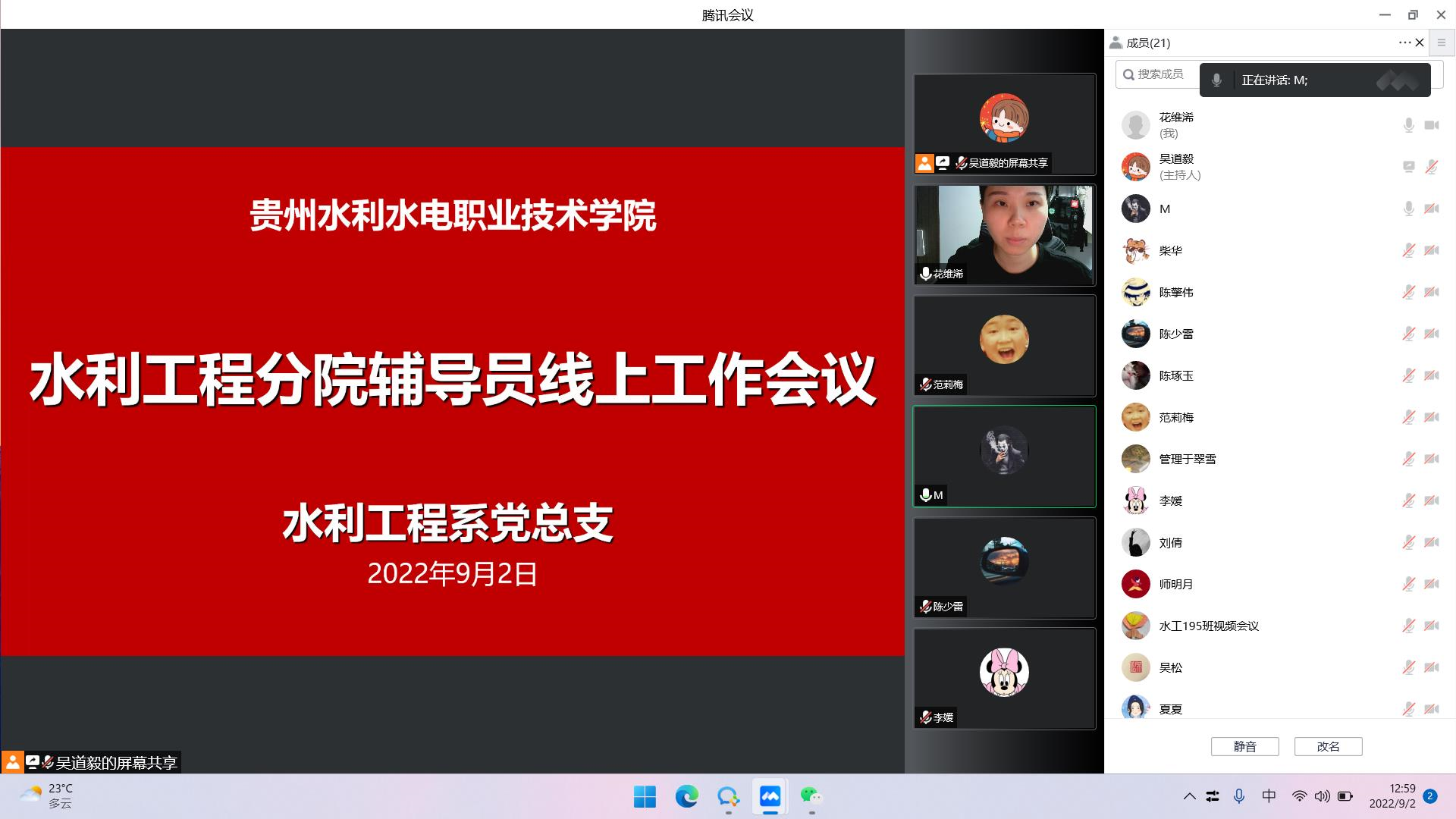1456x819 pixels.
Task: Select member 水工195班视频会议 in the list
Action: 1280,626
